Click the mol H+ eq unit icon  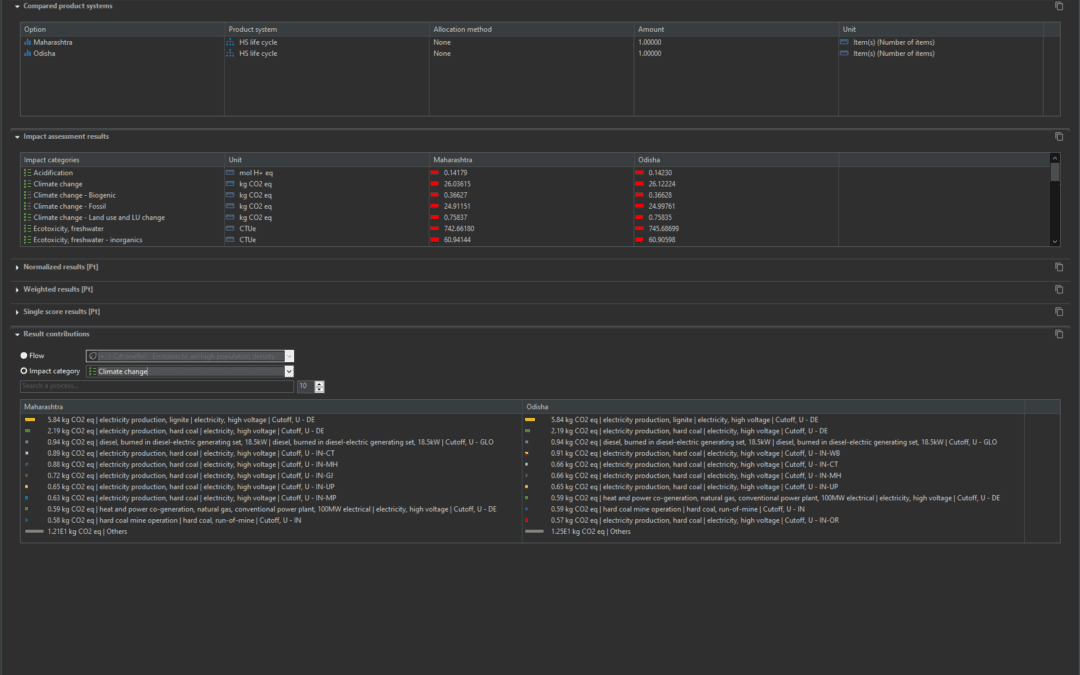coord(230,173)
